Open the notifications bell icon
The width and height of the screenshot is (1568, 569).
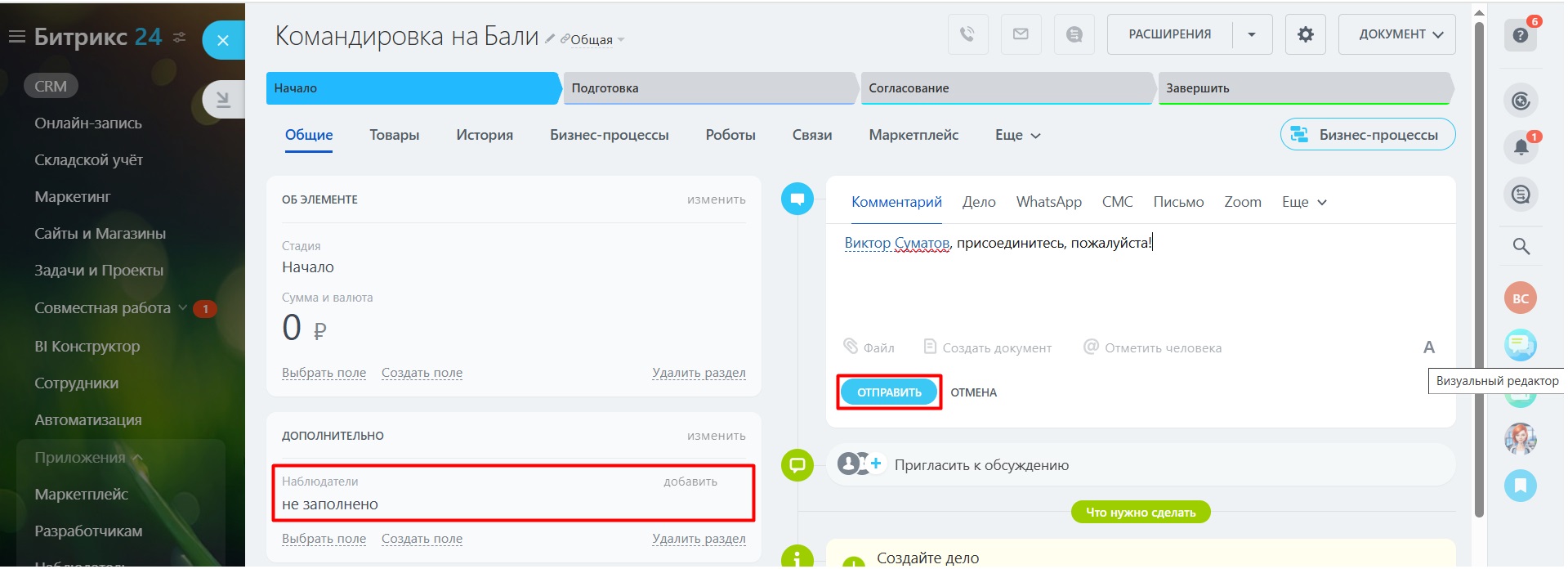1521,147
